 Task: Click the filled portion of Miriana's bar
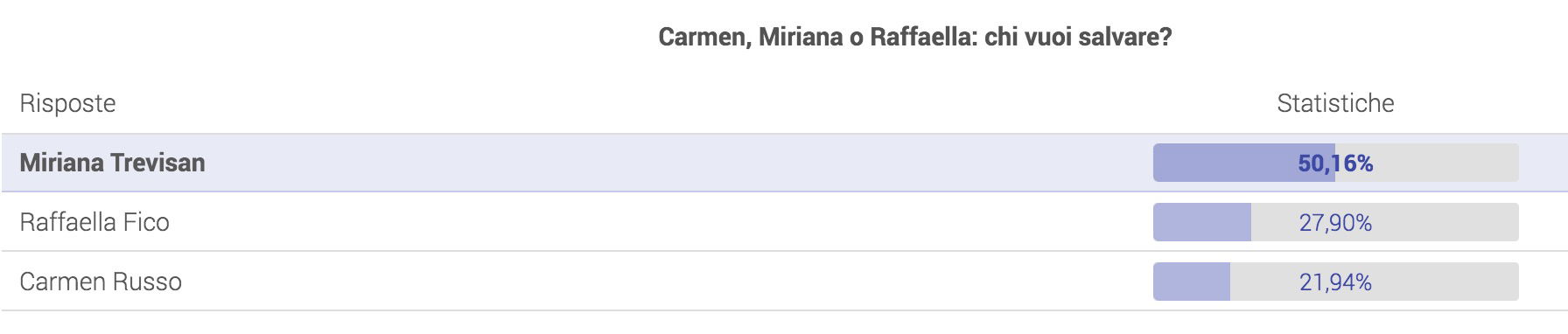(1244, 164)
